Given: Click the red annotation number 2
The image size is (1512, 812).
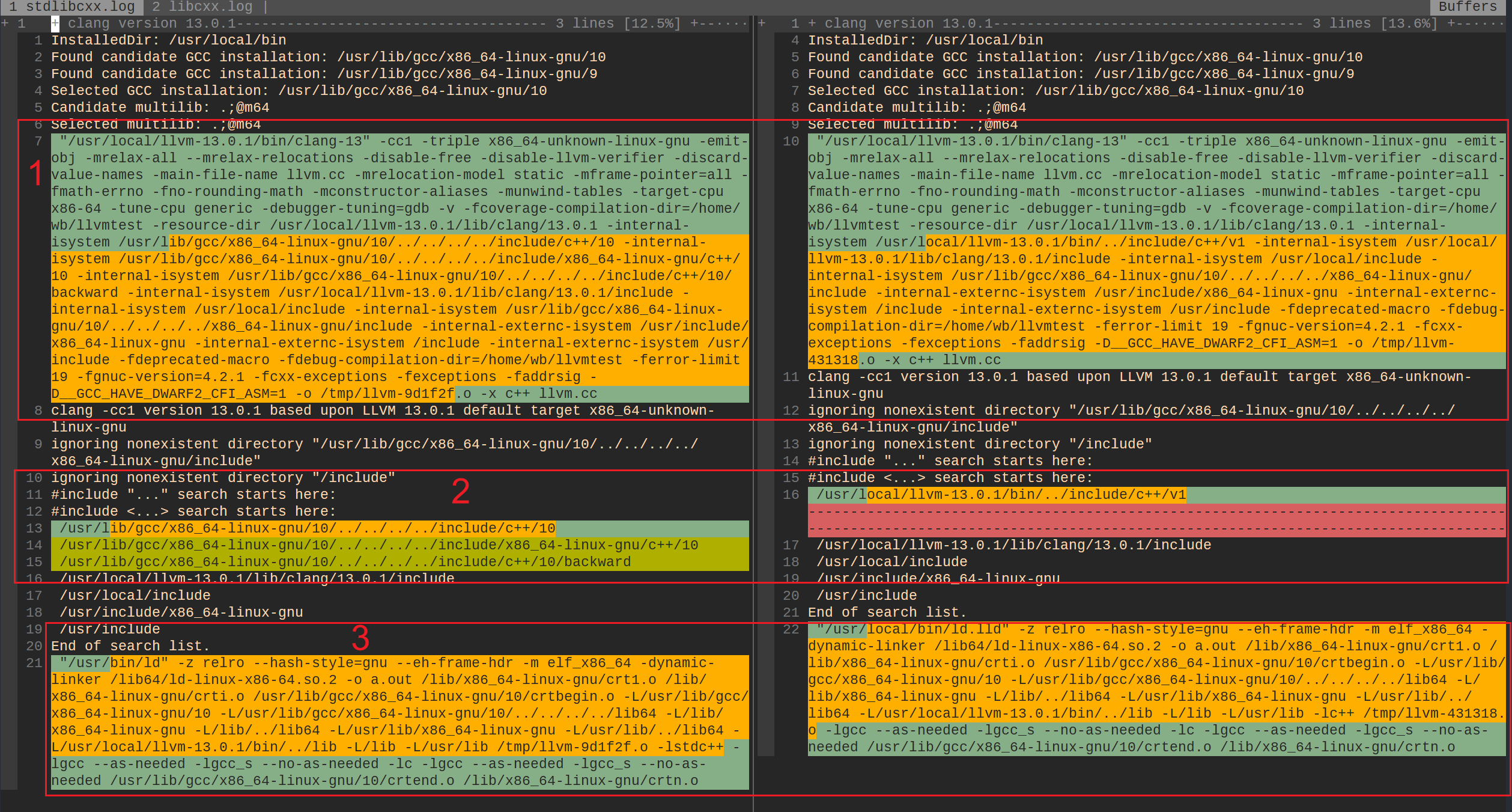Looking at the screenshot, I should (x=460, y=492).
